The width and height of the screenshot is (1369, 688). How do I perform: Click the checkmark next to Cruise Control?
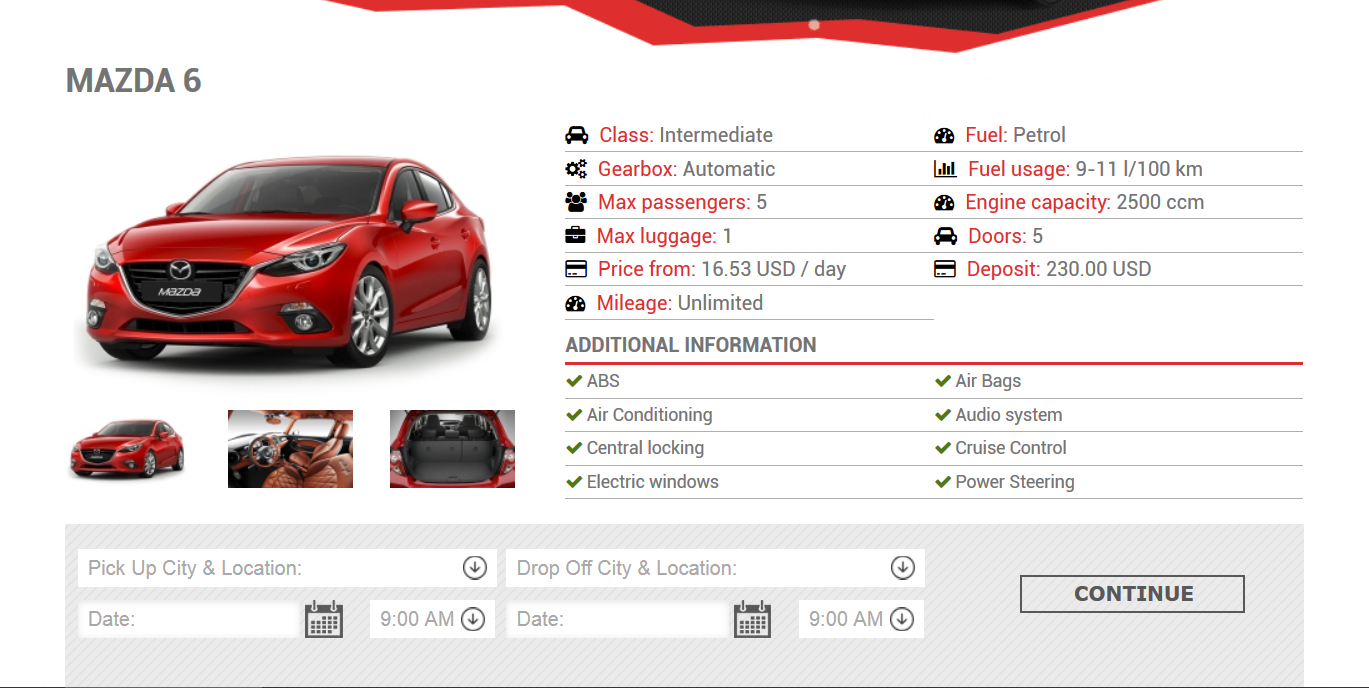942,448
